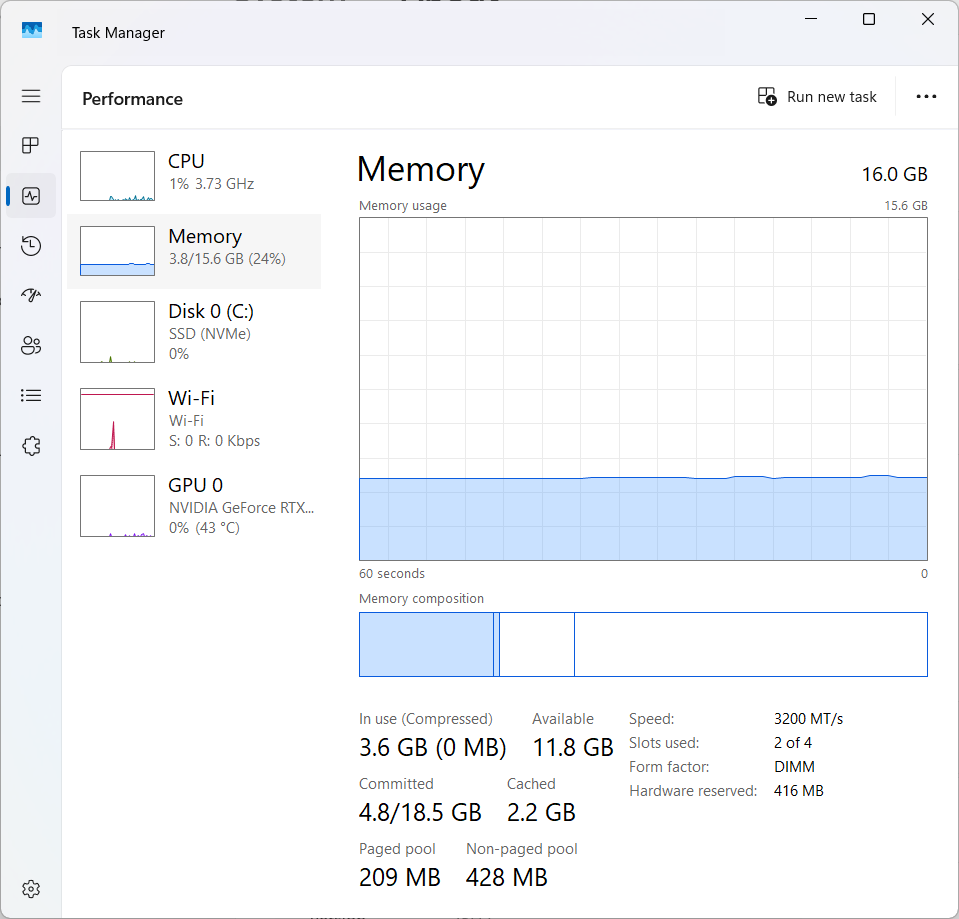Open the hamburger navigation menu

(31, 96)
